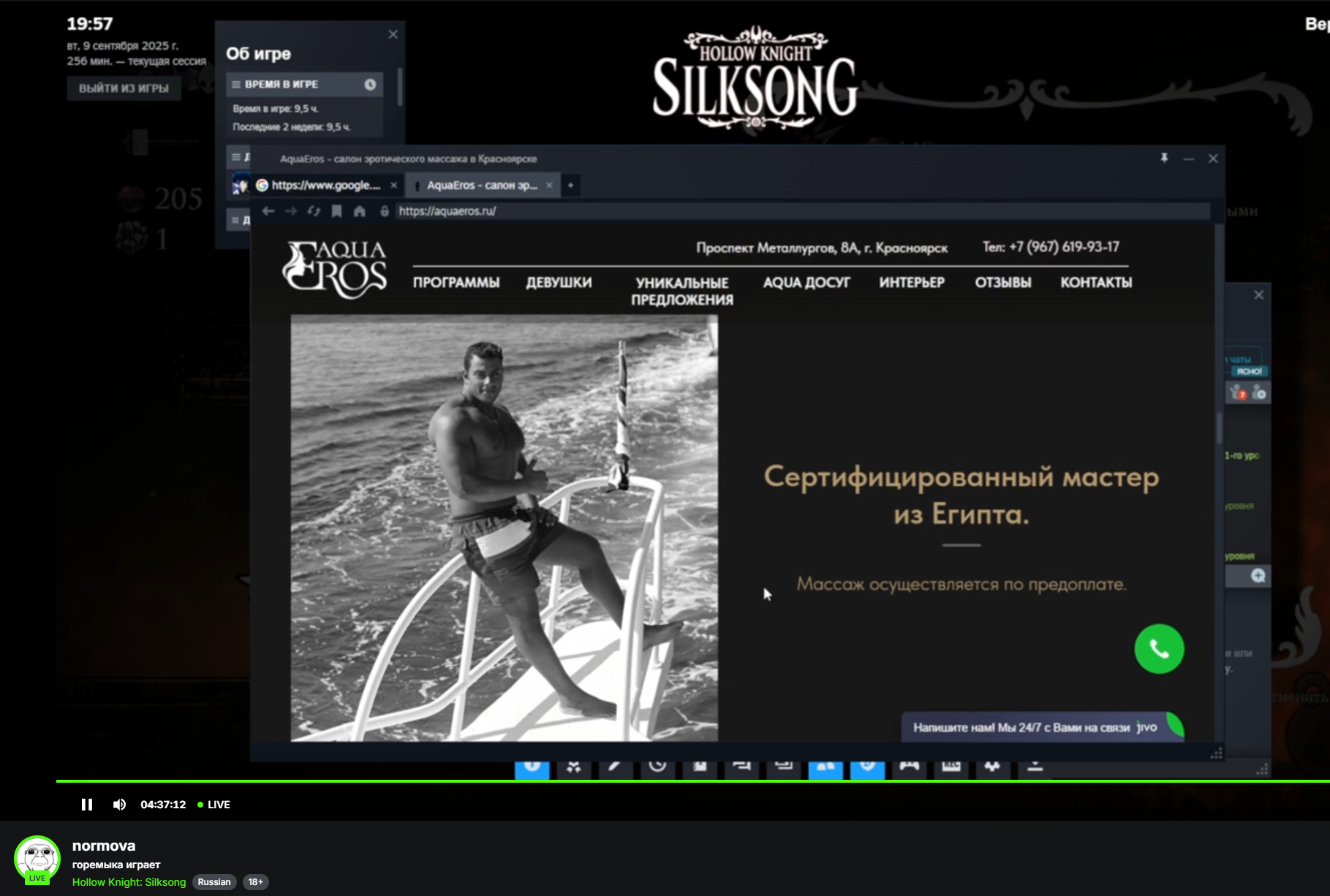Focus the URL field with aquaeros.ru
This screenshot has height=896, width=1330.
coord(801,211)
